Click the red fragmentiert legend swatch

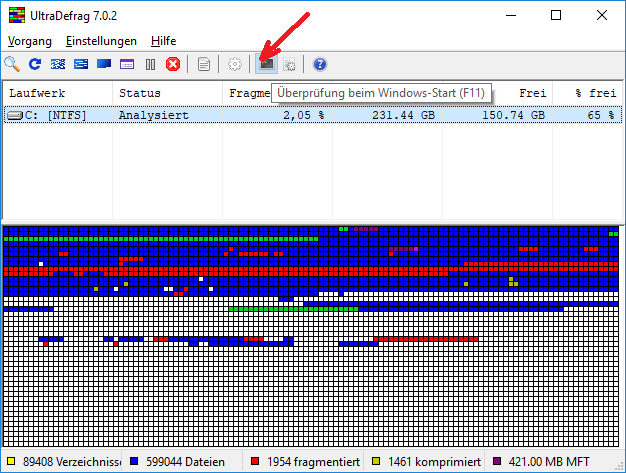[x=255, y=461]
